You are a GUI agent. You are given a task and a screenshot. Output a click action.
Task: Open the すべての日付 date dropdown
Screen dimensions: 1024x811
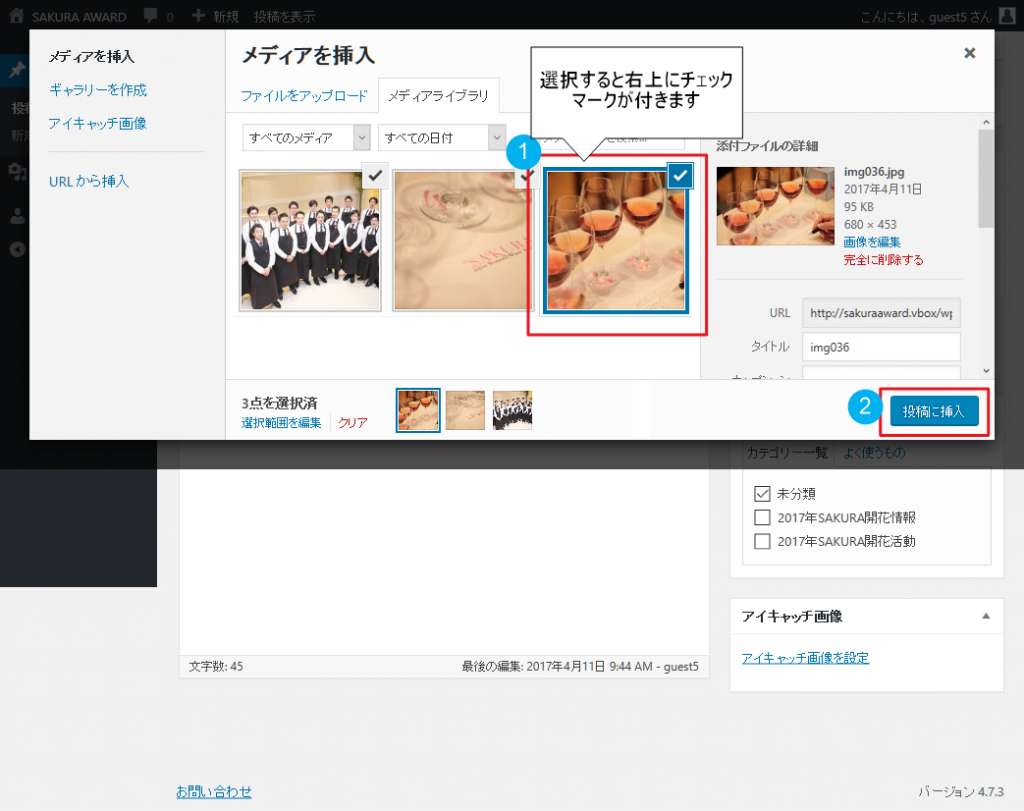(x=441, y=138)
